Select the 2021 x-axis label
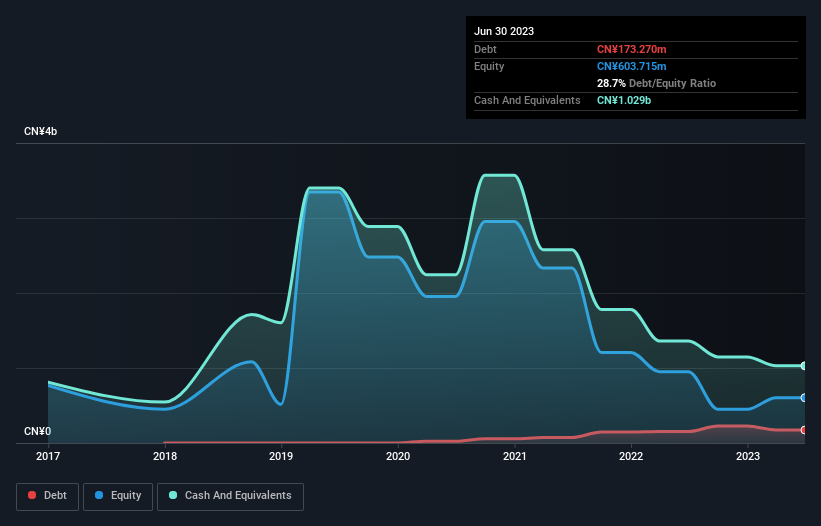This screenshot has height=526, width=821. pos(515,456)
